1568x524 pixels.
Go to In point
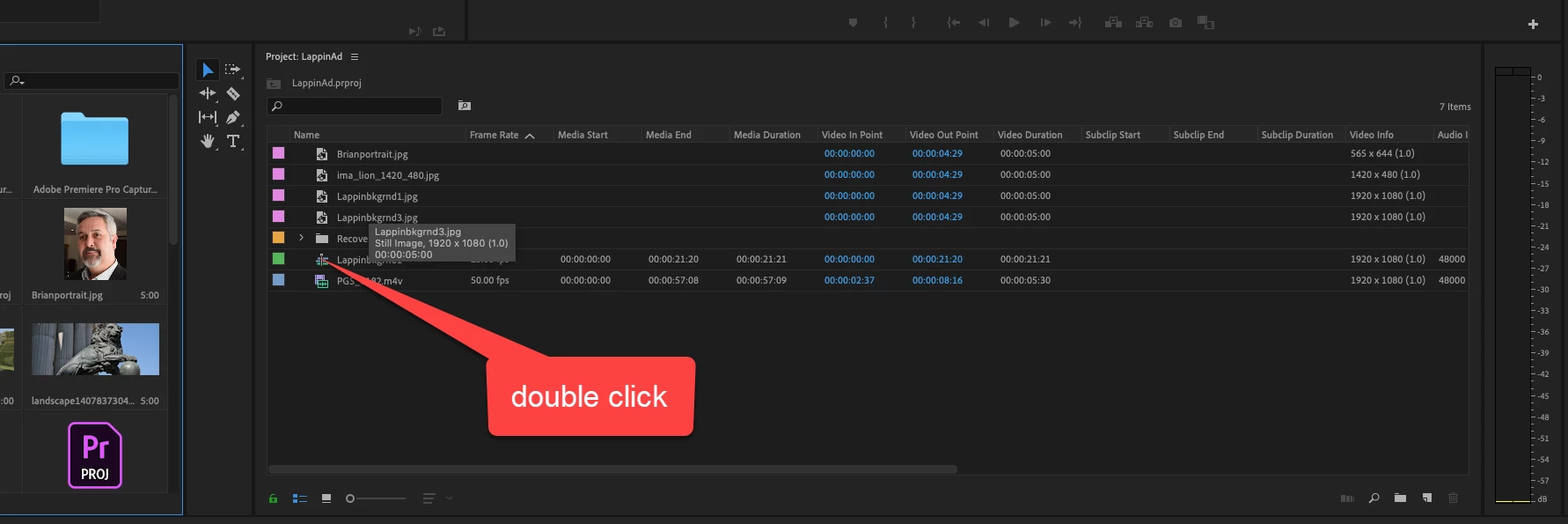pyautogui.click(x=953, y=23)
